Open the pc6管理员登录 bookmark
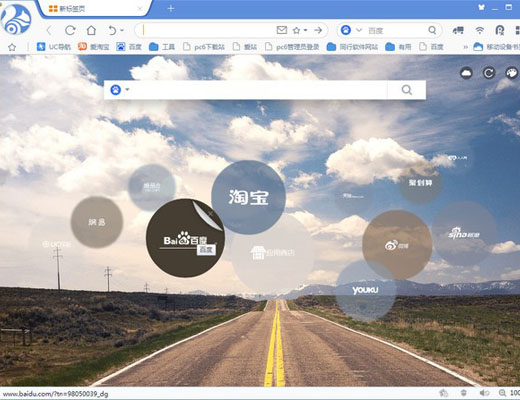The image size is (520, 400). [x=292, y=47]
